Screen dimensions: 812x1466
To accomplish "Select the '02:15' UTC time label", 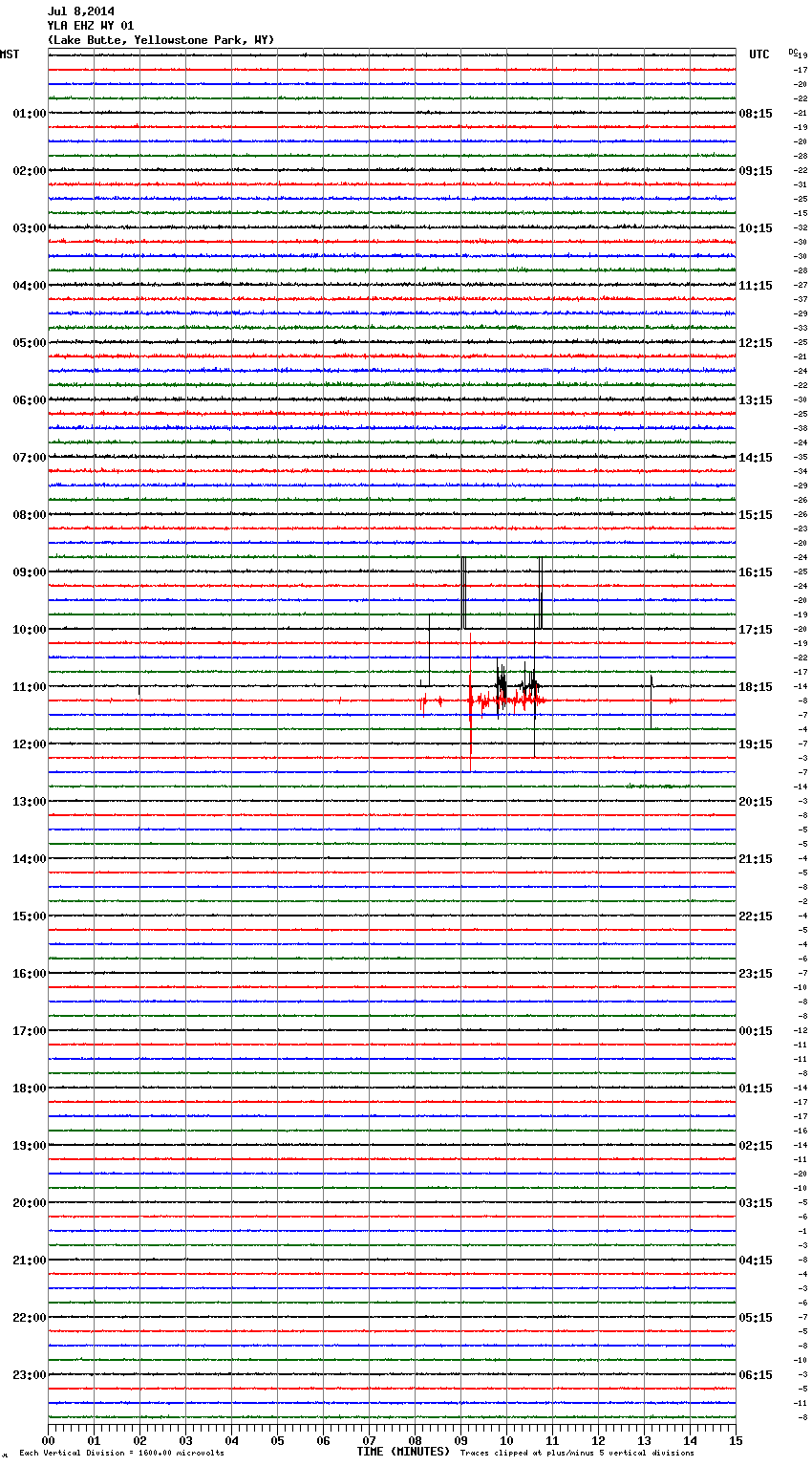I will click(756, 1146).
